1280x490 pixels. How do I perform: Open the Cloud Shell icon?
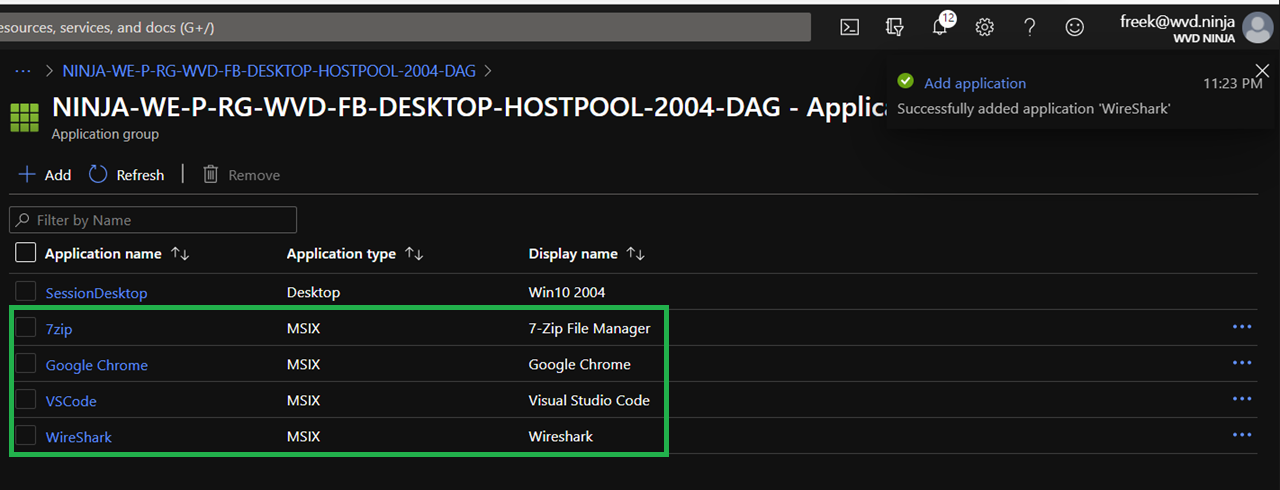point(849,27)
